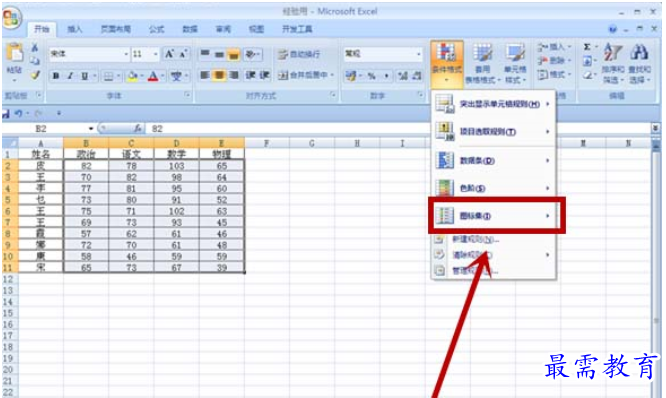
Task: Click the Copy icon in clipboard group
Action: 35,61
